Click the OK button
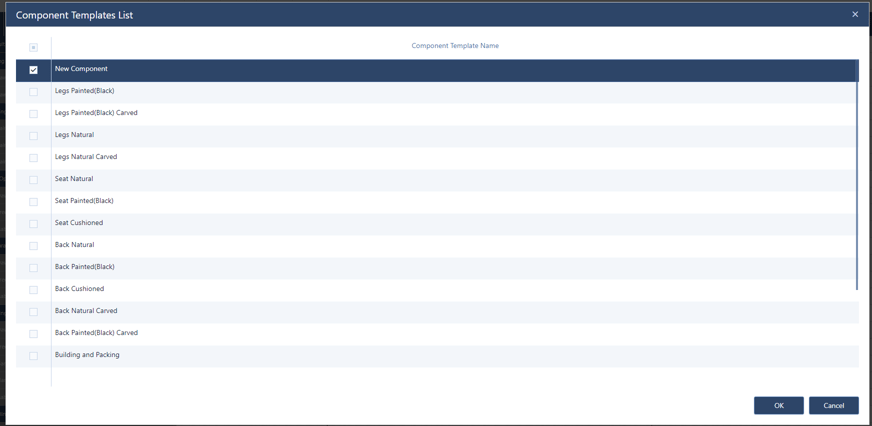Viewport: 872px width, 426px height. [778, 405]
